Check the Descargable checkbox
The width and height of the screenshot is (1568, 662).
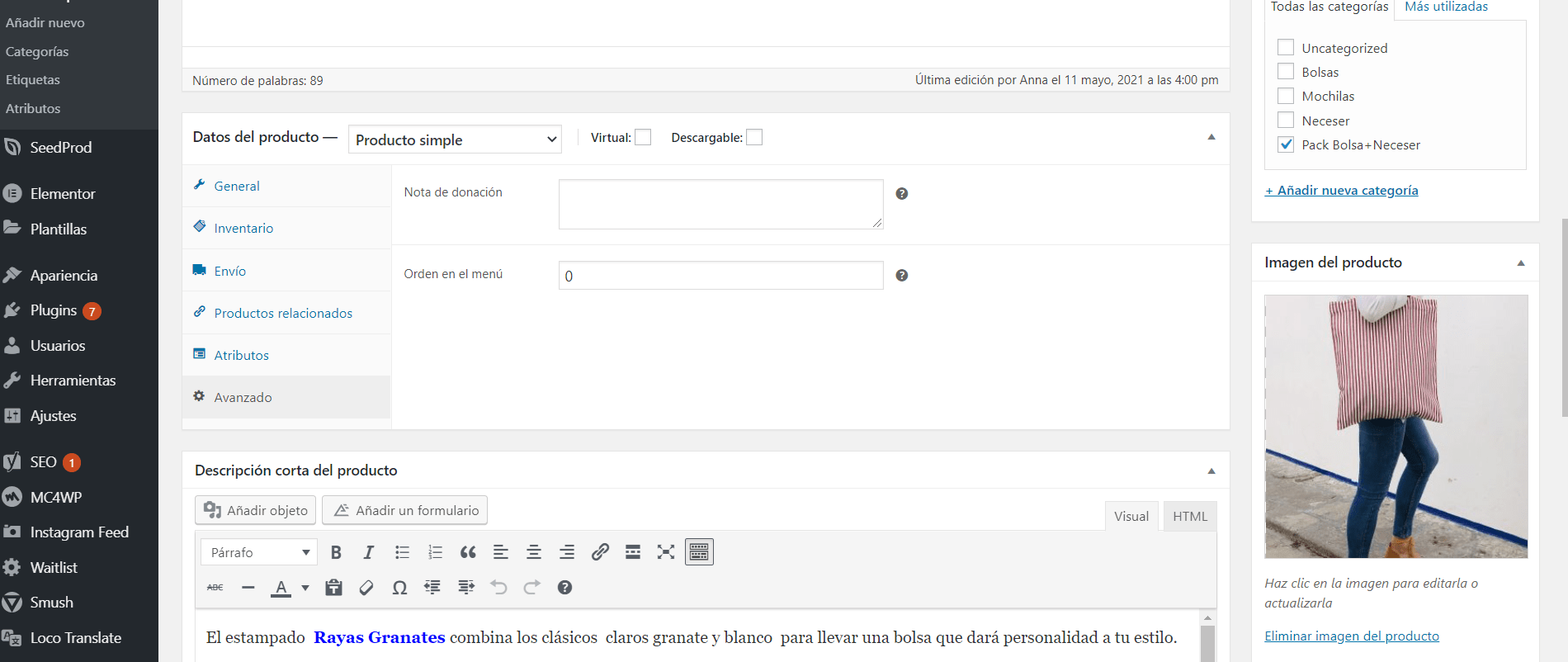click(x=754, y=138)
